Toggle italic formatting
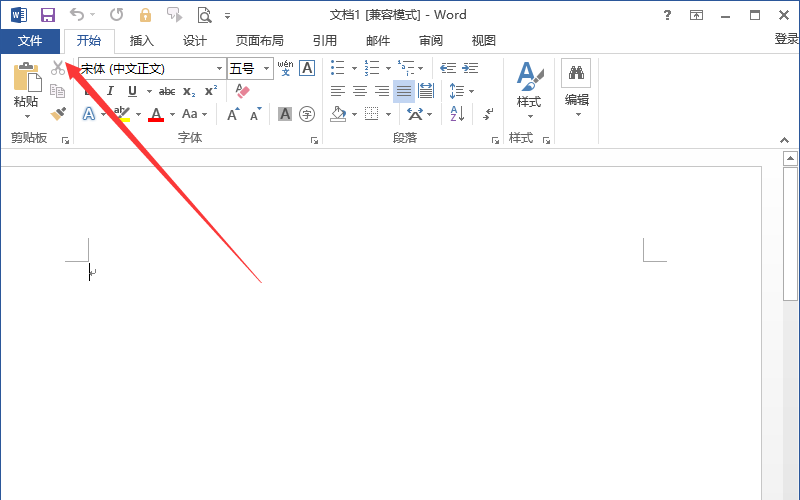 [x=110, y=91]
